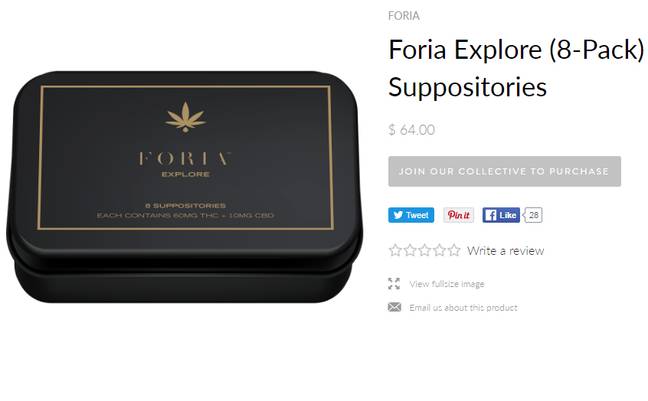Rate product four stars
This screenshot has height=401, width=648.
tap(439, 250)
